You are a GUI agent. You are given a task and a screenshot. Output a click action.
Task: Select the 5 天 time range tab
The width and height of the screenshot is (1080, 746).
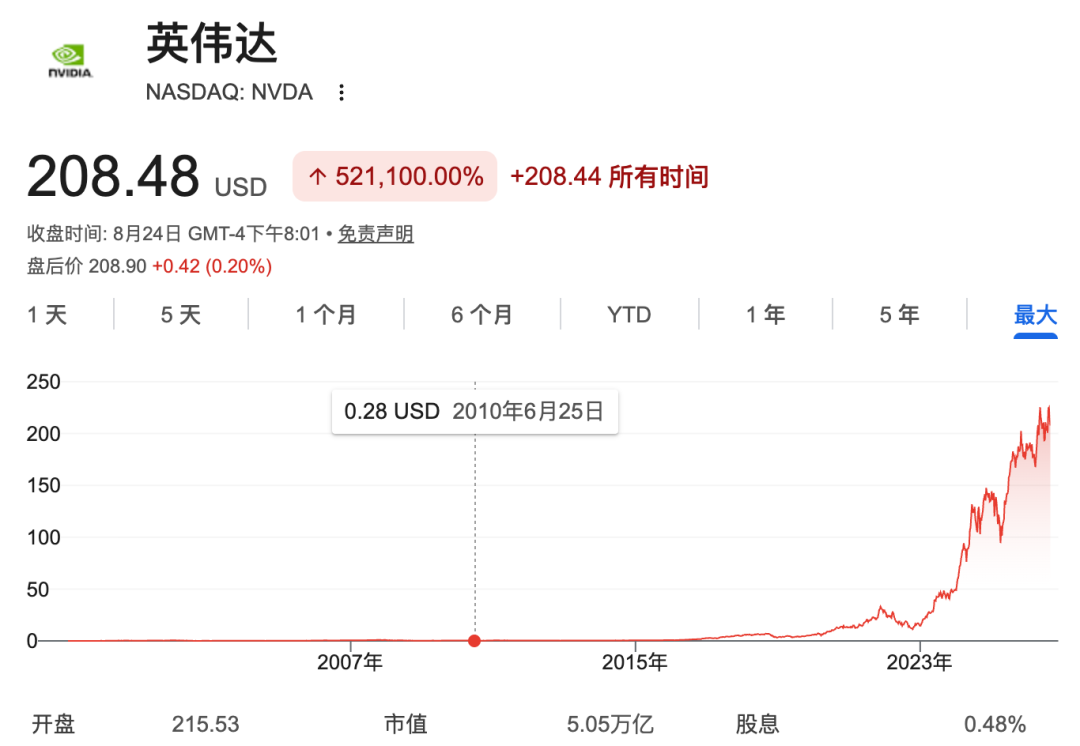click(180, 315)
